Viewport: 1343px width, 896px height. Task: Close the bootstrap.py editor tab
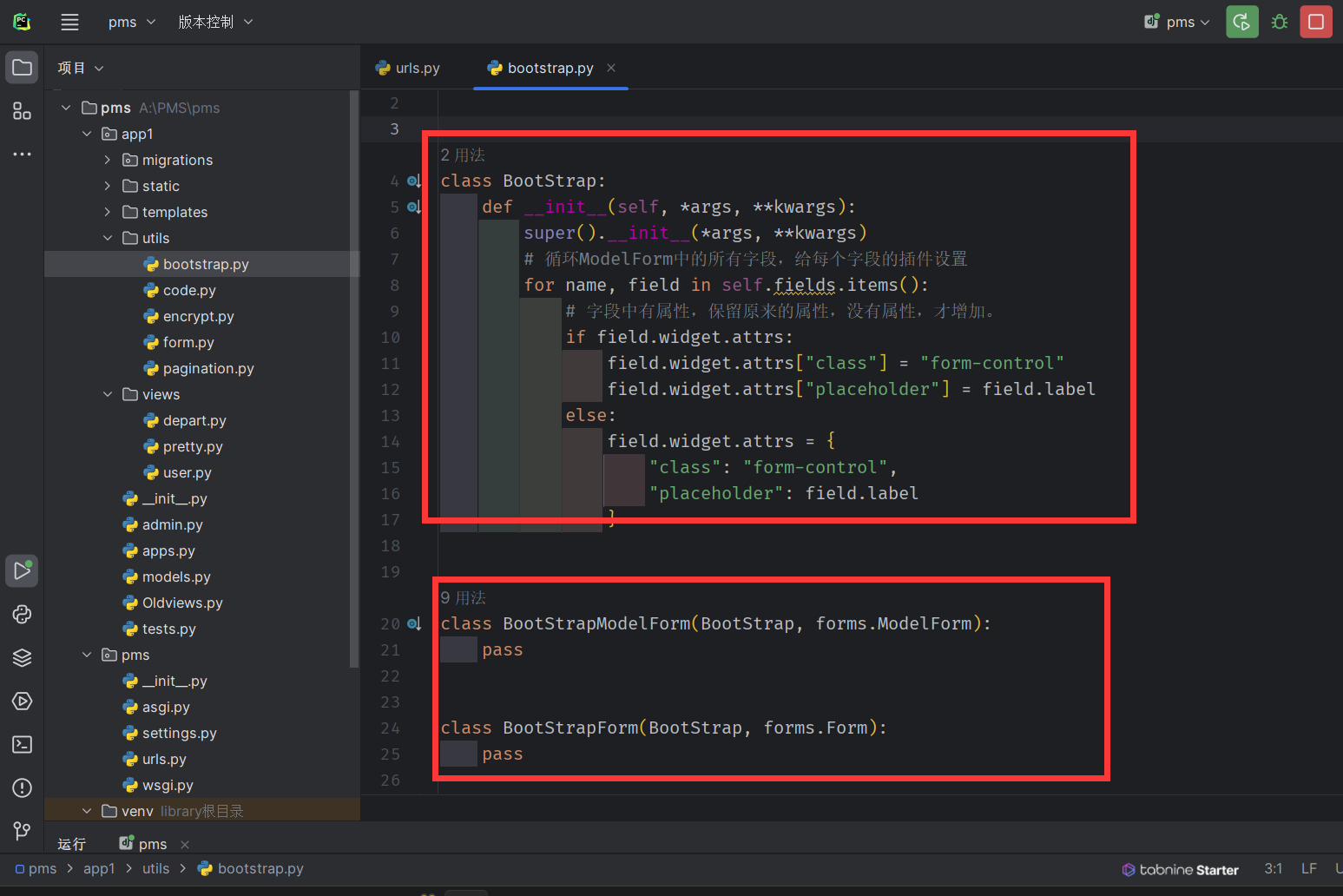tap(611, 68)
